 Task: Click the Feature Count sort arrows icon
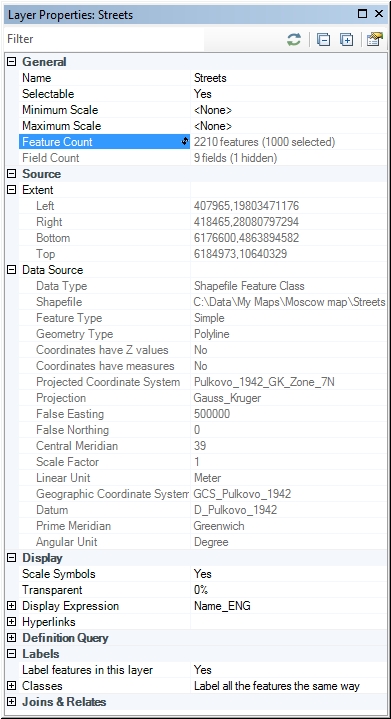[185, 142]
